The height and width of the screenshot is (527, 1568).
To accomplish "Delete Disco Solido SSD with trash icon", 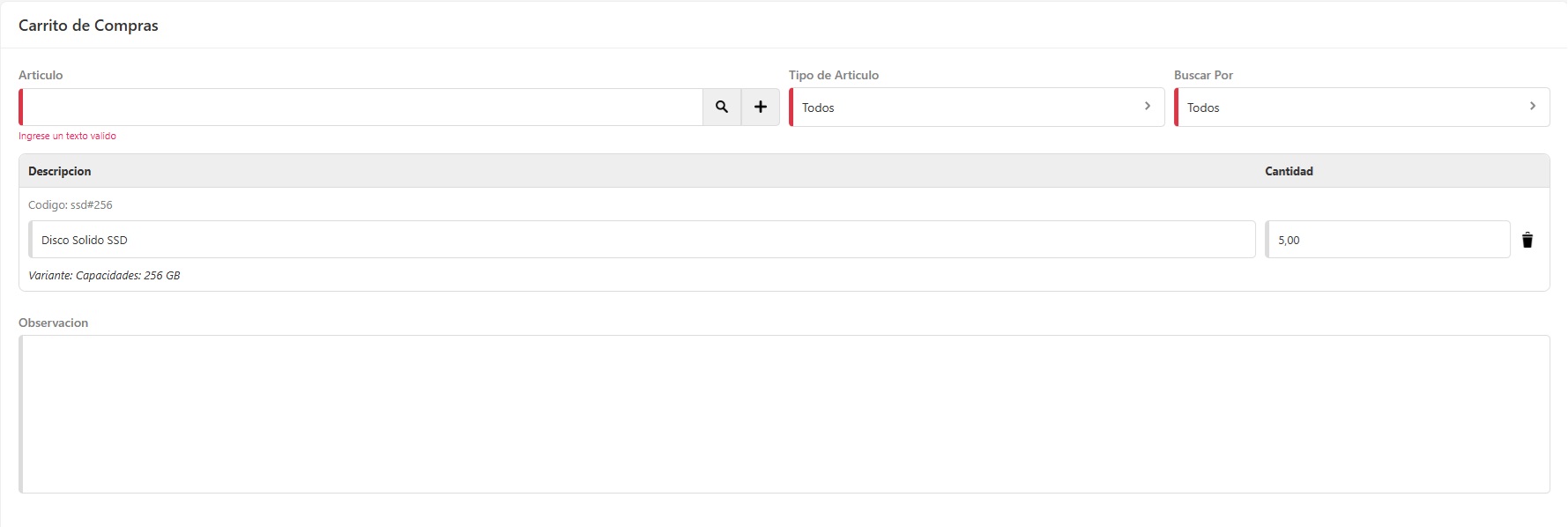I will (x=1527, y=240).
